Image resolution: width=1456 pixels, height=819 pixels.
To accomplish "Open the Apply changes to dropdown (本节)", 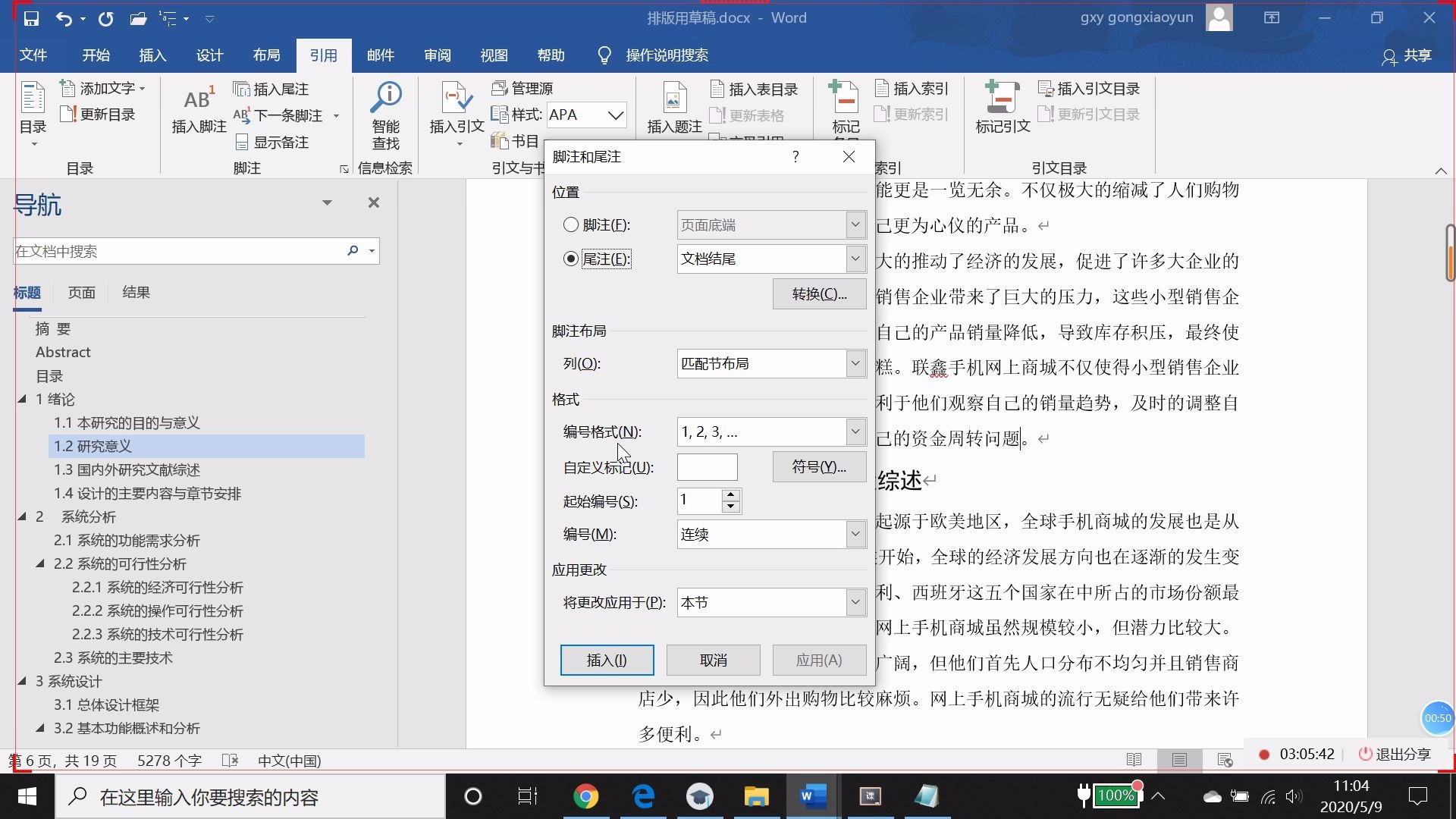I will [855, 602].
